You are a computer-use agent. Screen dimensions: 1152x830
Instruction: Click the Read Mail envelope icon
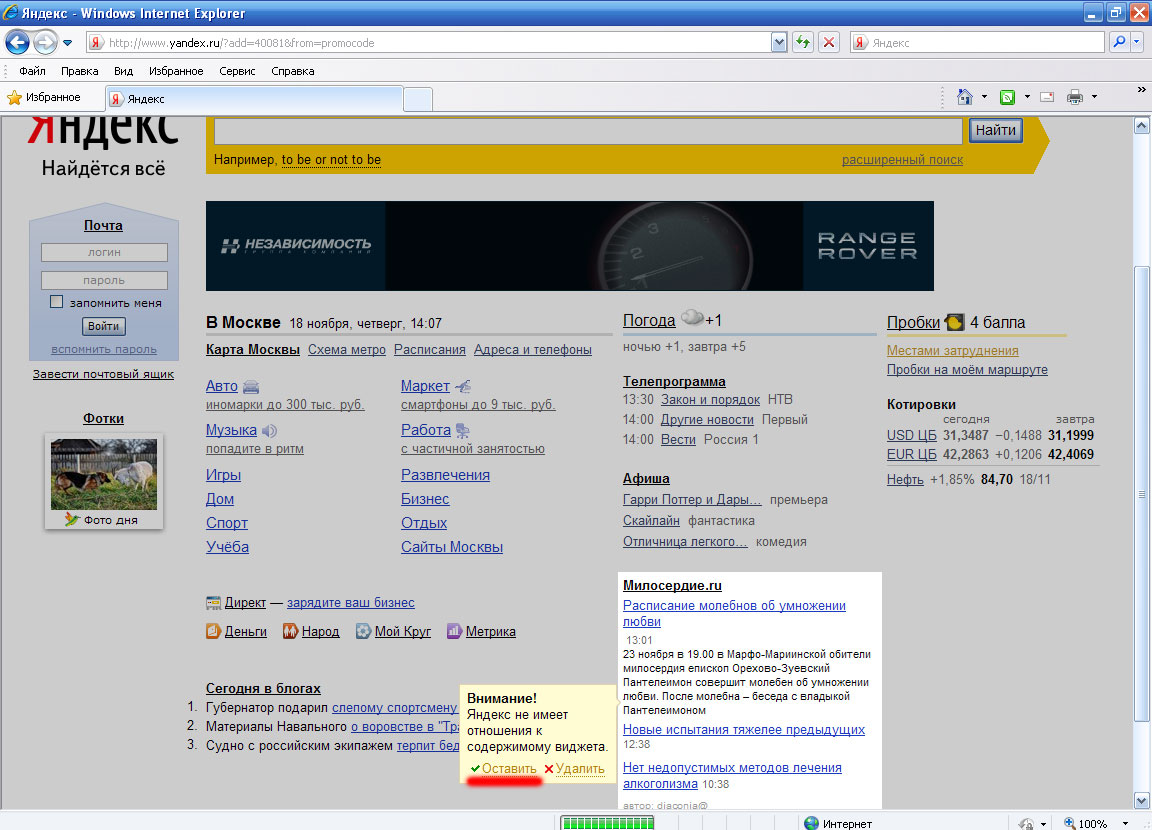pos(1047,97)
